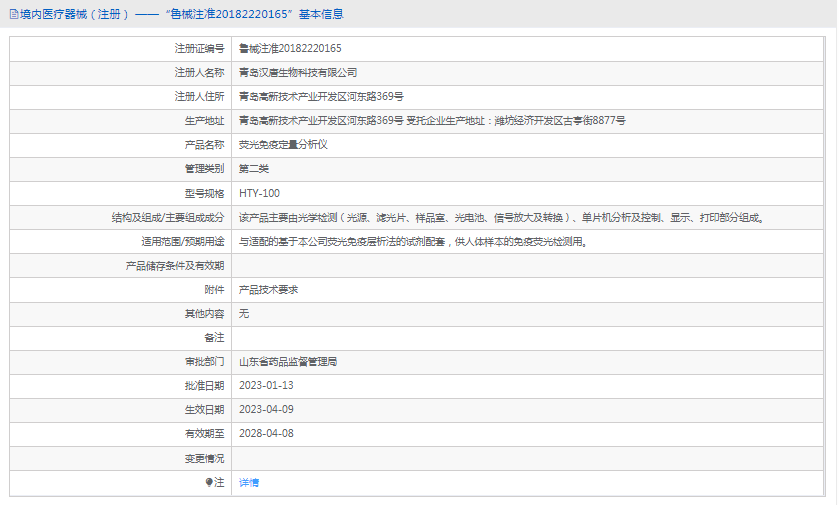Select attachment value 产品技术要求
Screen dimensions: 839x505
tap(268, 290)
